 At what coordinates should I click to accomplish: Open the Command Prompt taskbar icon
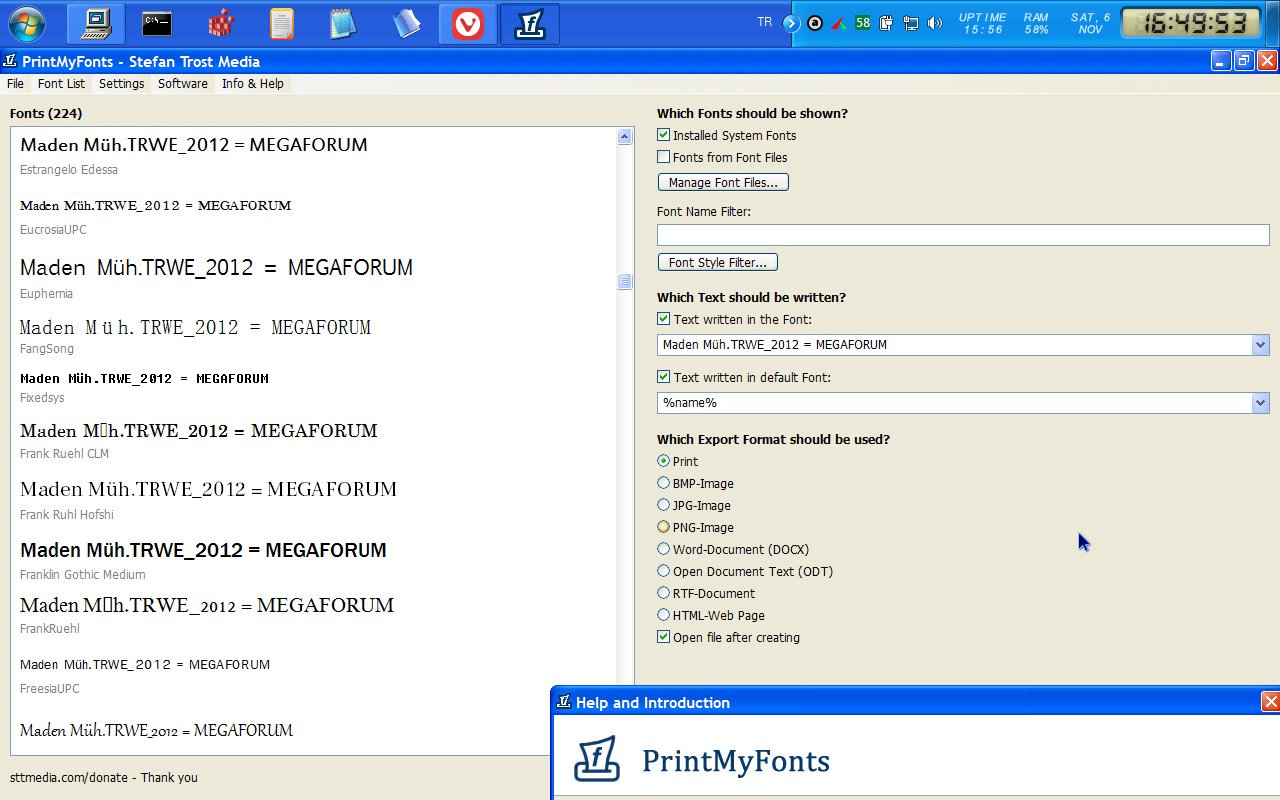coord(159,23)
